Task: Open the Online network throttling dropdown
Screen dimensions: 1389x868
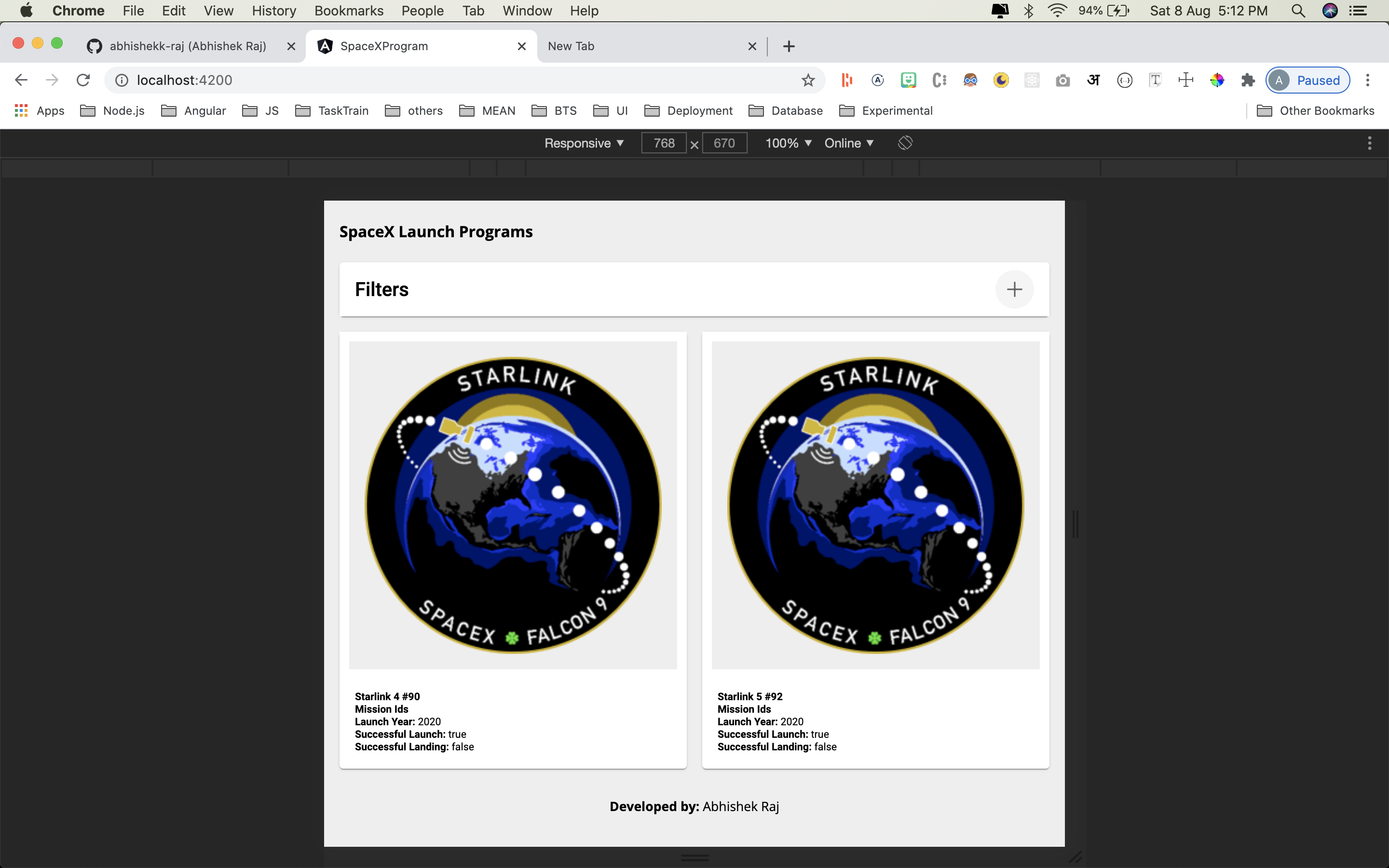Action: click(x=848, y=143)
